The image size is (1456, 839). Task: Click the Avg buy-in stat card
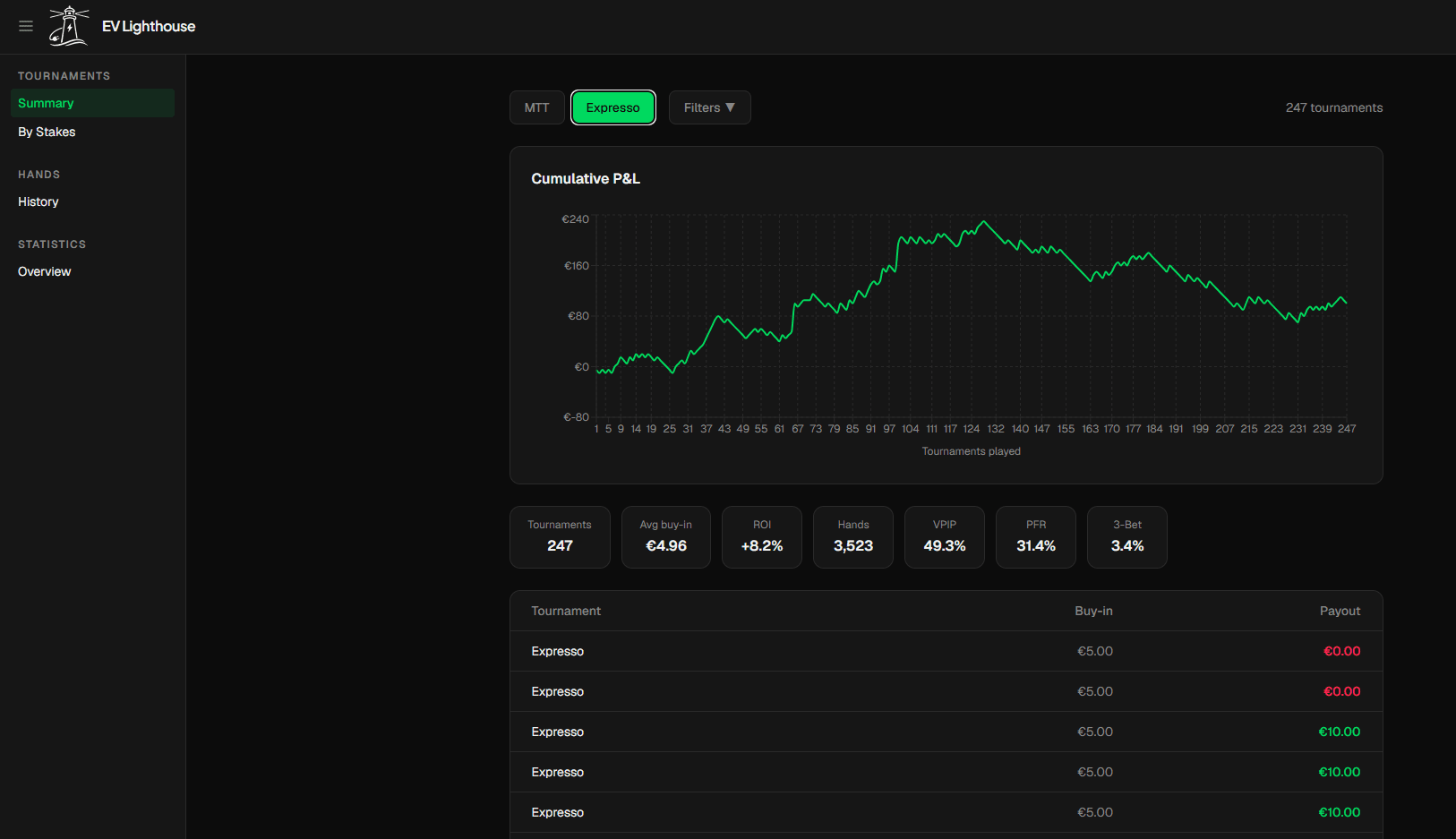click(x=666, y=537)
